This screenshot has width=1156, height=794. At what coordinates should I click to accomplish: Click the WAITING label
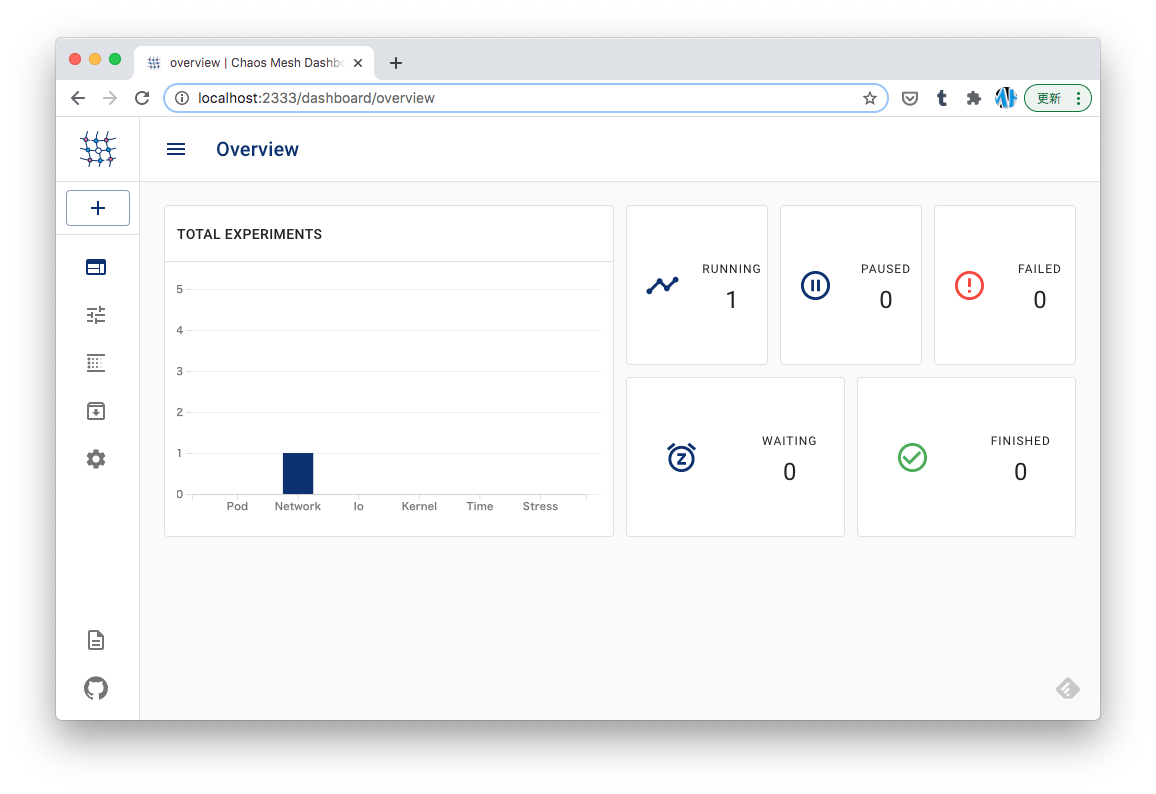point(790,441)
